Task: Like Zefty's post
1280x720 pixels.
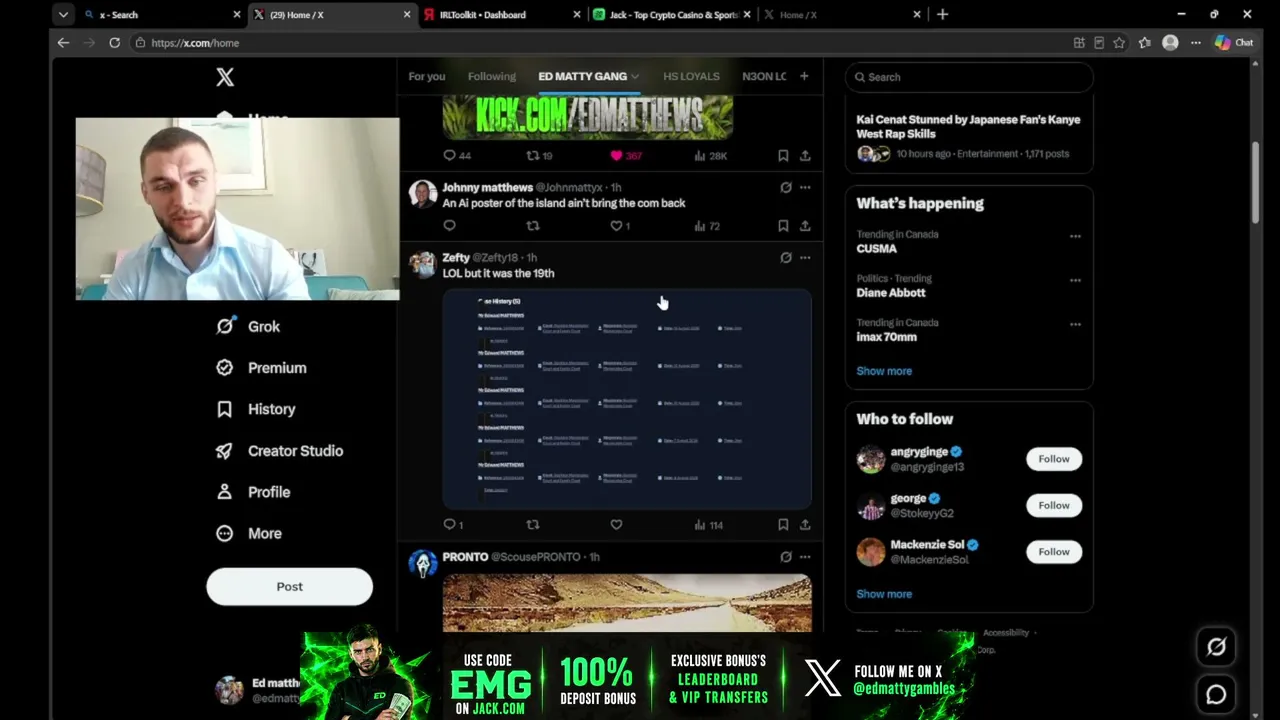Action: [616, 525]
